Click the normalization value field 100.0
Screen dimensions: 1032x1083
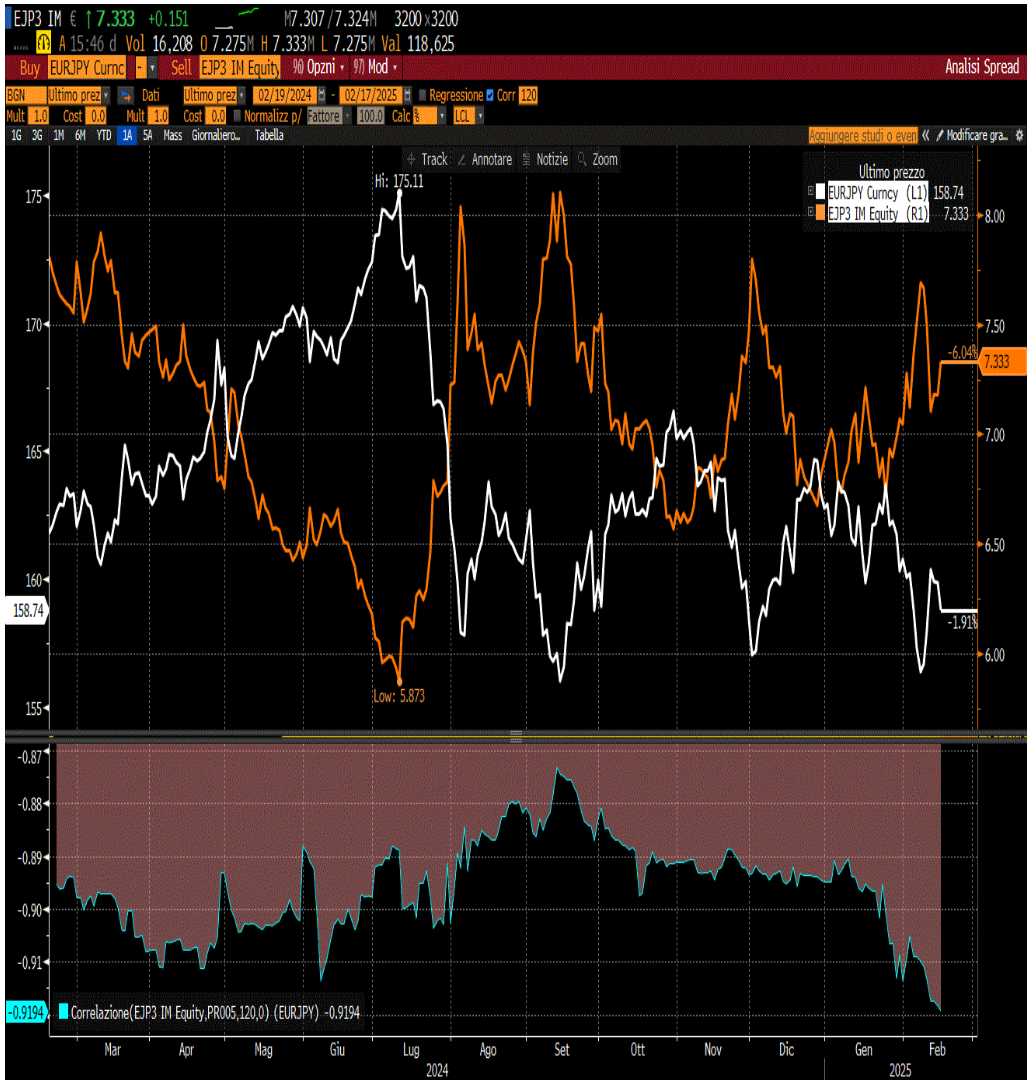click(x=370, y=116)
